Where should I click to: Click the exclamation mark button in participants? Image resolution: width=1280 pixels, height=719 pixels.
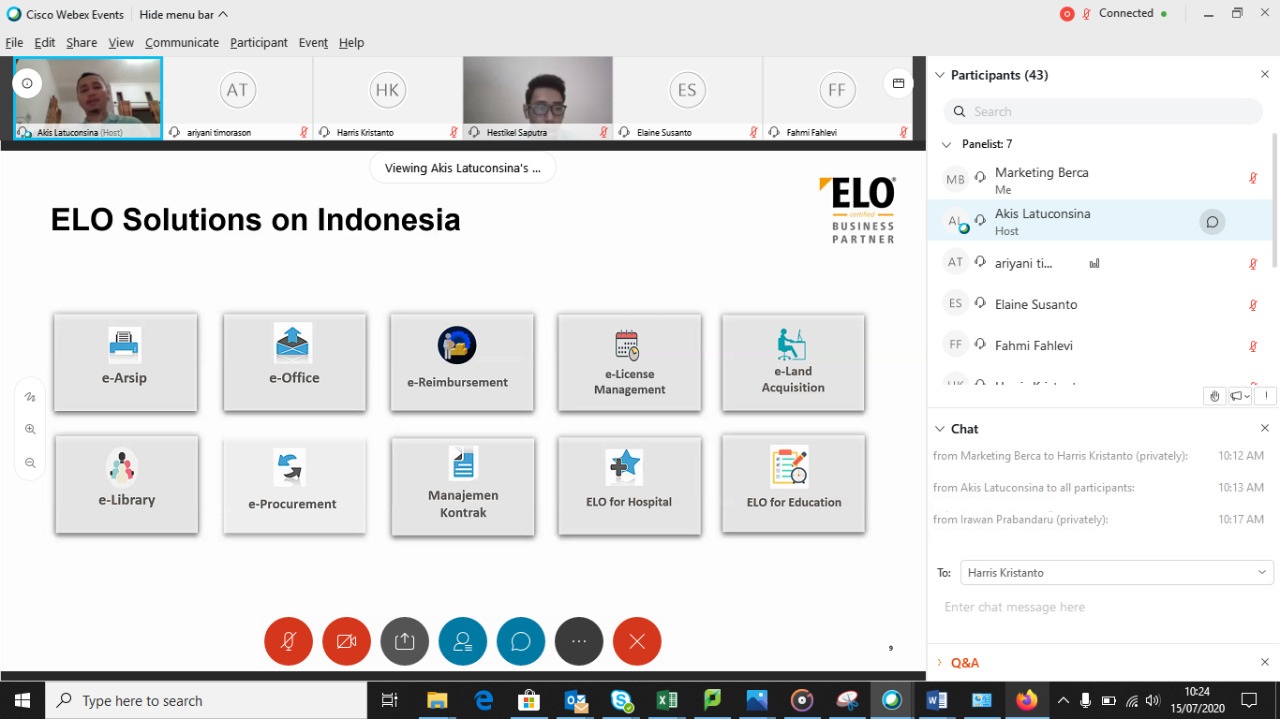coord(1266,396)
